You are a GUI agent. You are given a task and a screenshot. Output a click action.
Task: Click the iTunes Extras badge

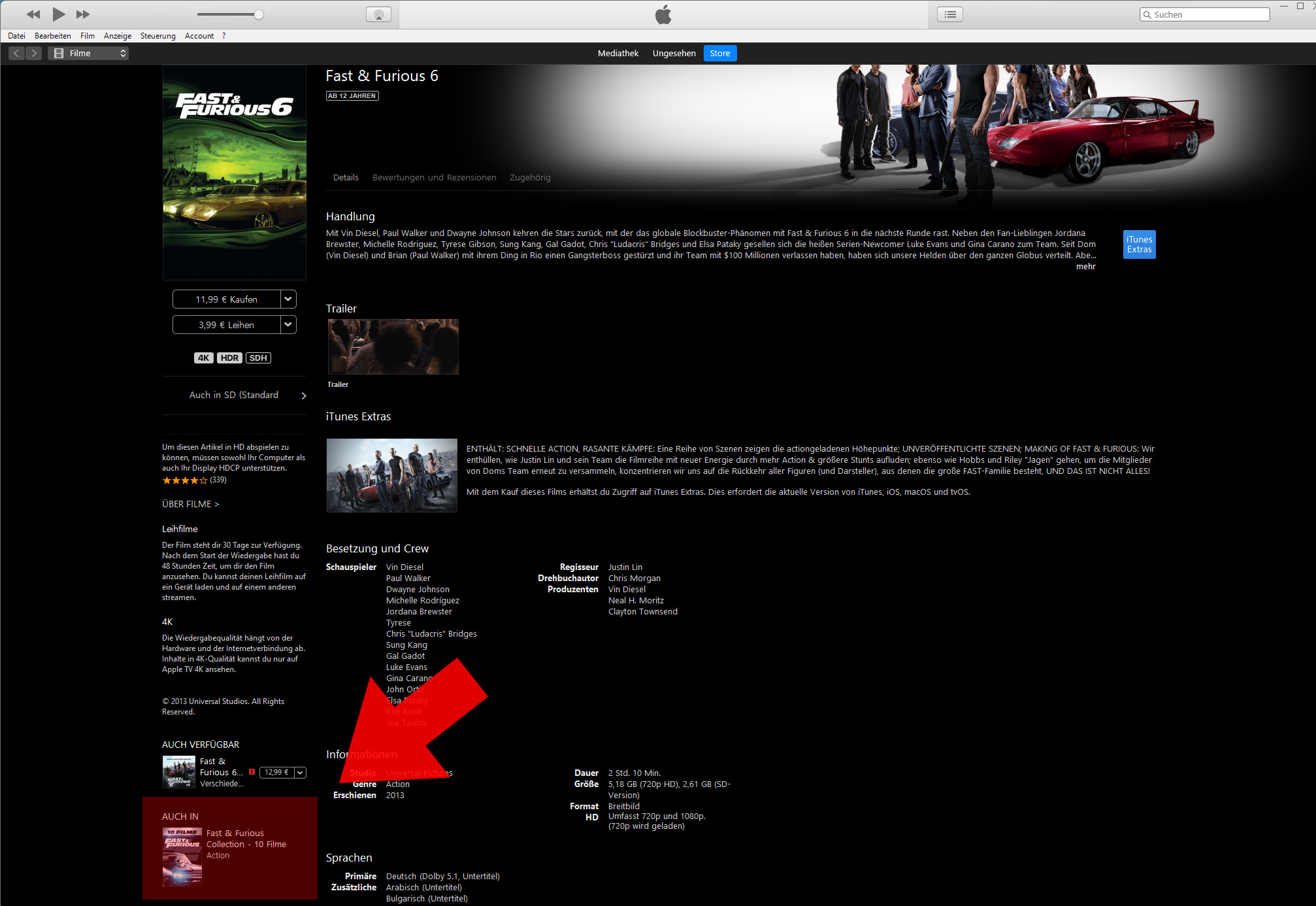(1139, 244)
